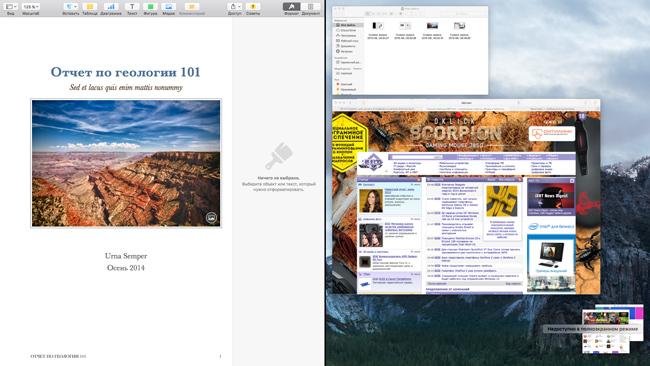The width and height of the screenshot is (650, 366).
Task: Click the paintbrush icon in the Format panel
Action: click(x=279, y=156)
